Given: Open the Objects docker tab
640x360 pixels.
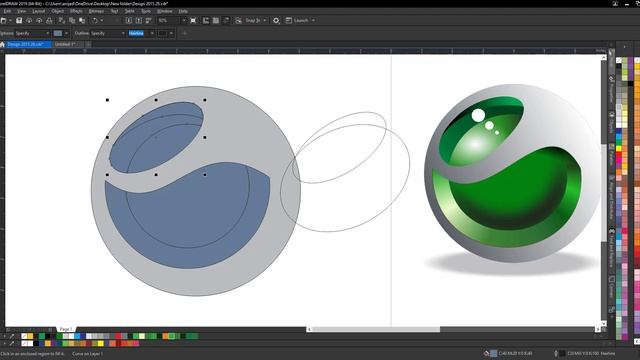Looking at the screenshot, I should click(x=611, y=123).
